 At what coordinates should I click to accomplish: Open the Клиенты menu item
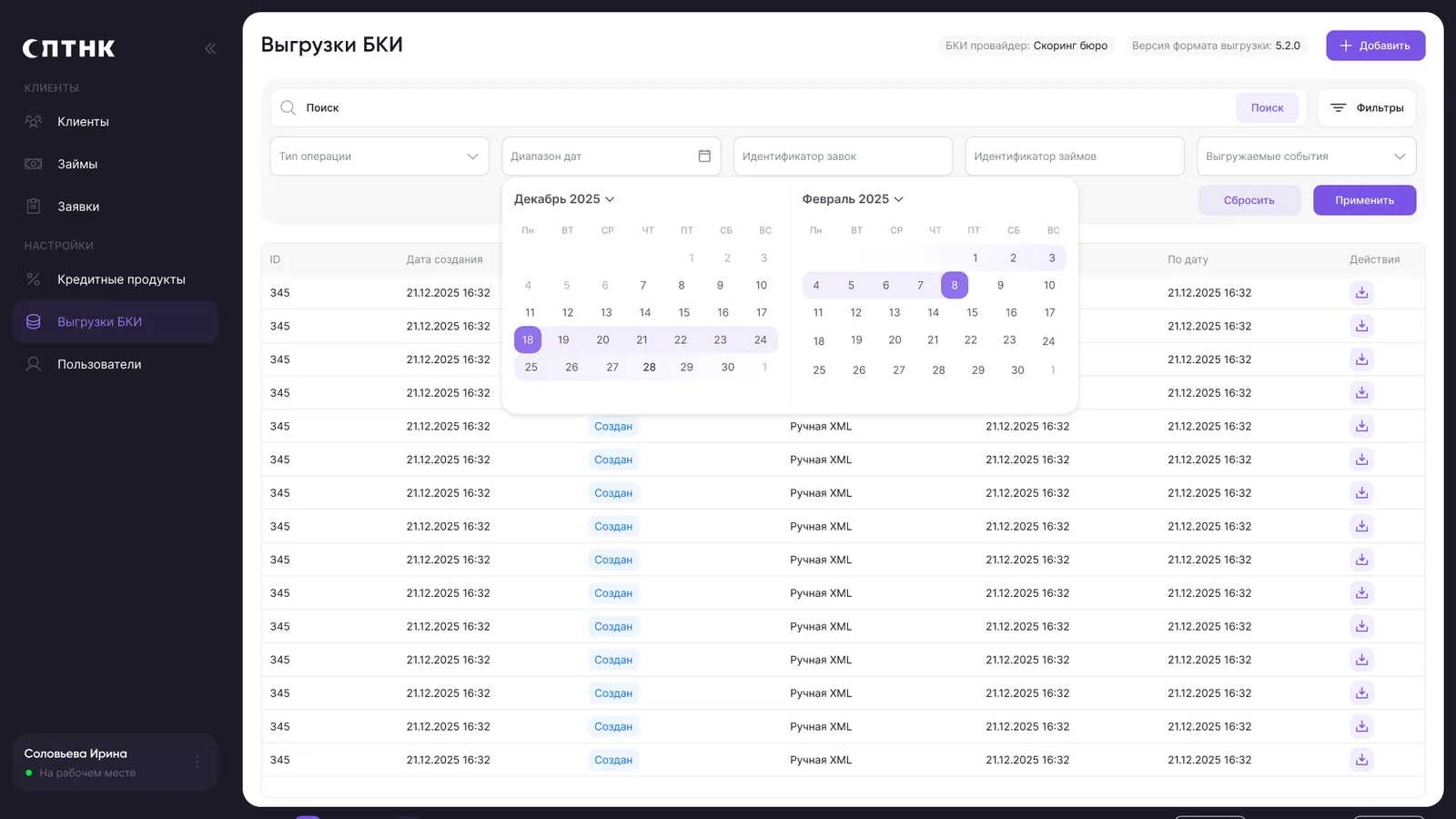[116, 121]
